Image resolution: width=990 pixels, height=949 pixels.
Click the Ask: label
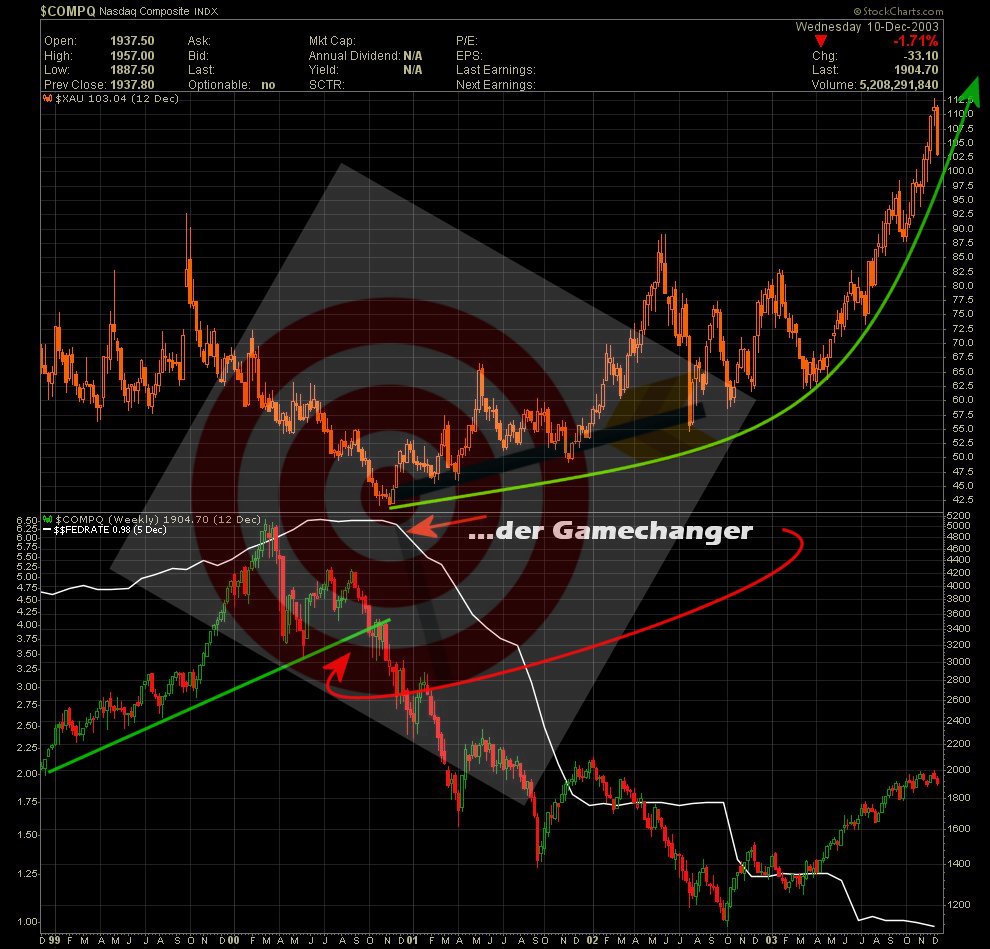pyautogui.click(x=199, y=40)
